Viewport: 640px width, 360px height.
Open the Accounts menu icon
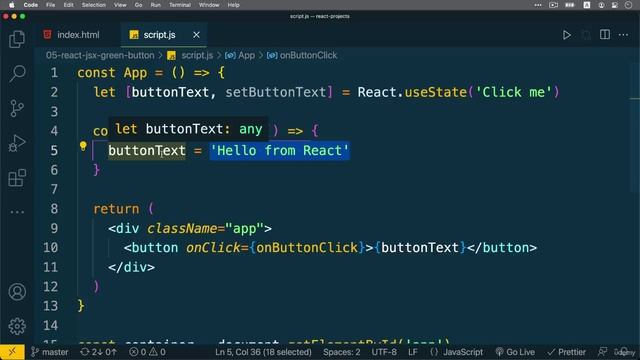[17, 292]
